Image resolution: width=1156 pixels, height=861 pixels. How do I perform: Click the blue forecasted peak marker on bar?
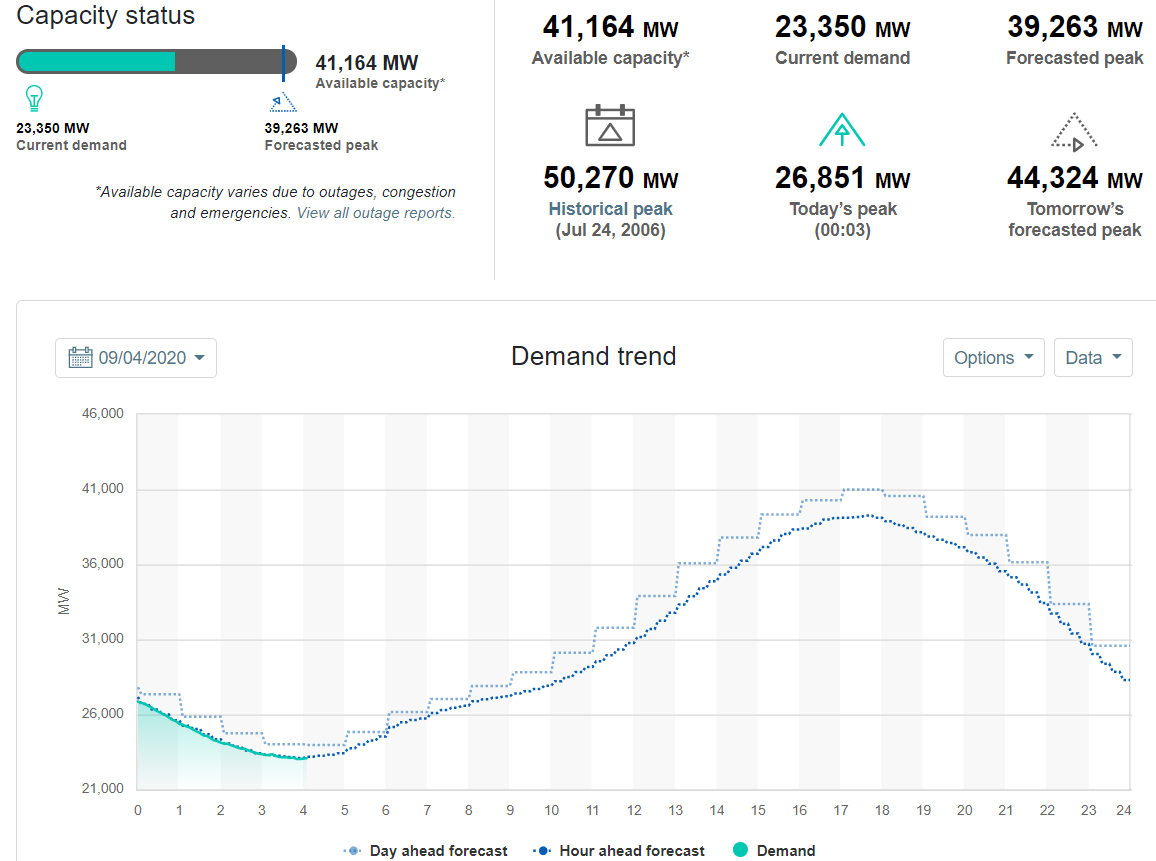point(283,62)
